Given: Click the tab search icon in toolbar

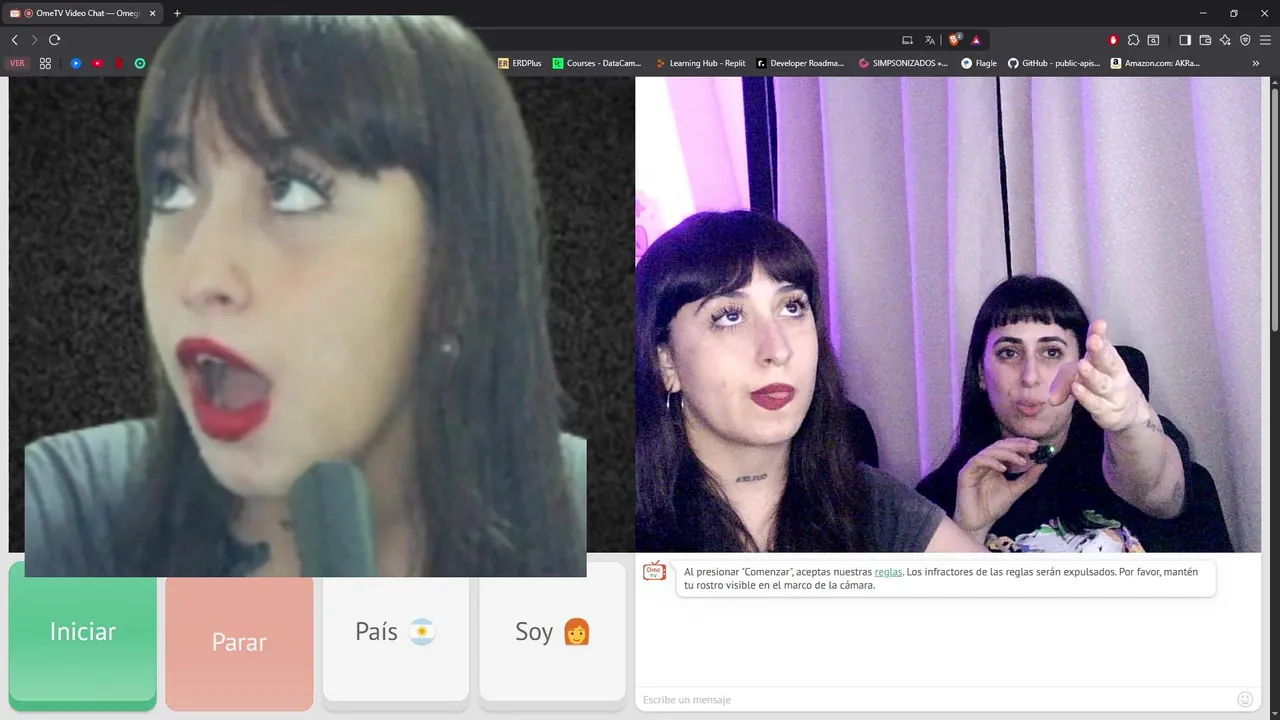Looking at the screenshot, I should click(1153, 40).
